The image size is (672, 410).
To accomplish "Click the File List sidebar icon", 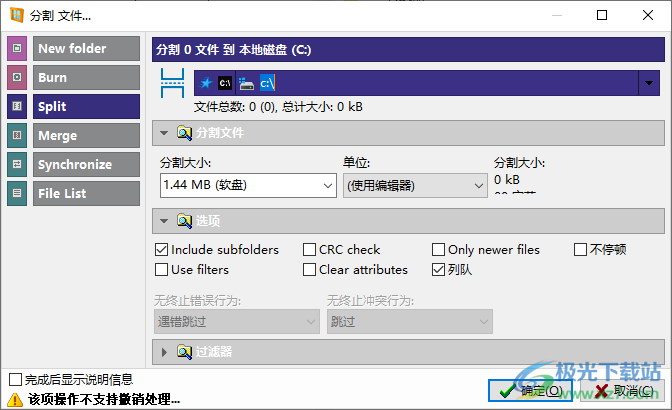I will pyautogui.click(x=17, y=193).
